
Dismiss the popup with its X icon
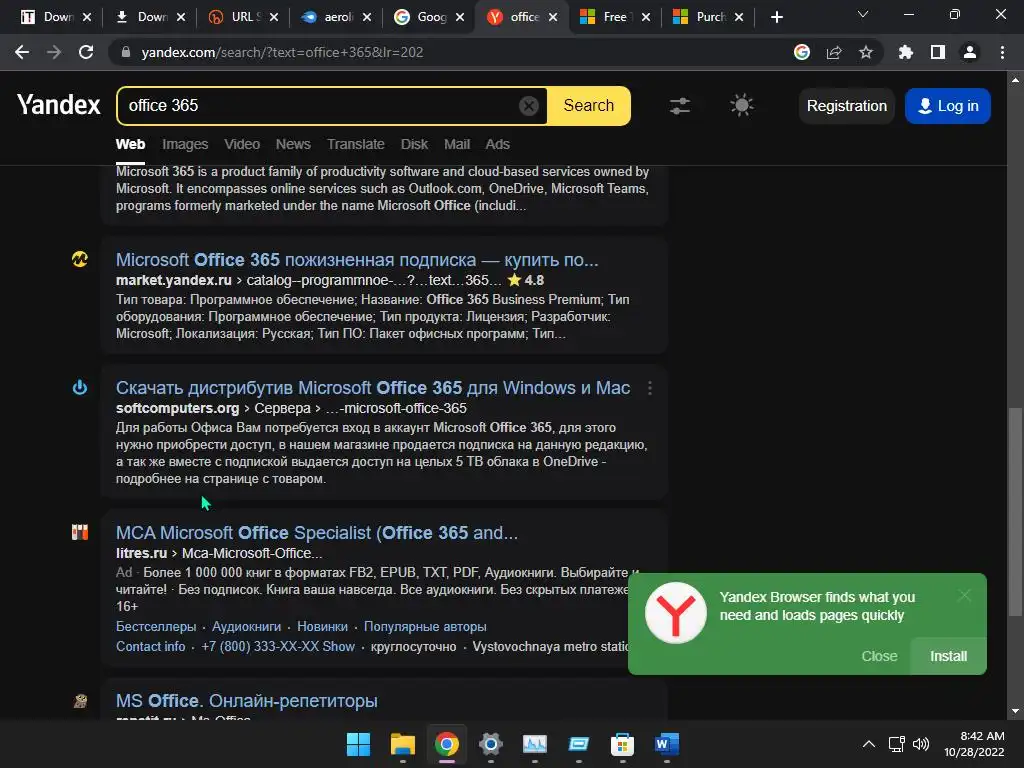pyautogui.click(x=964, y=595)
